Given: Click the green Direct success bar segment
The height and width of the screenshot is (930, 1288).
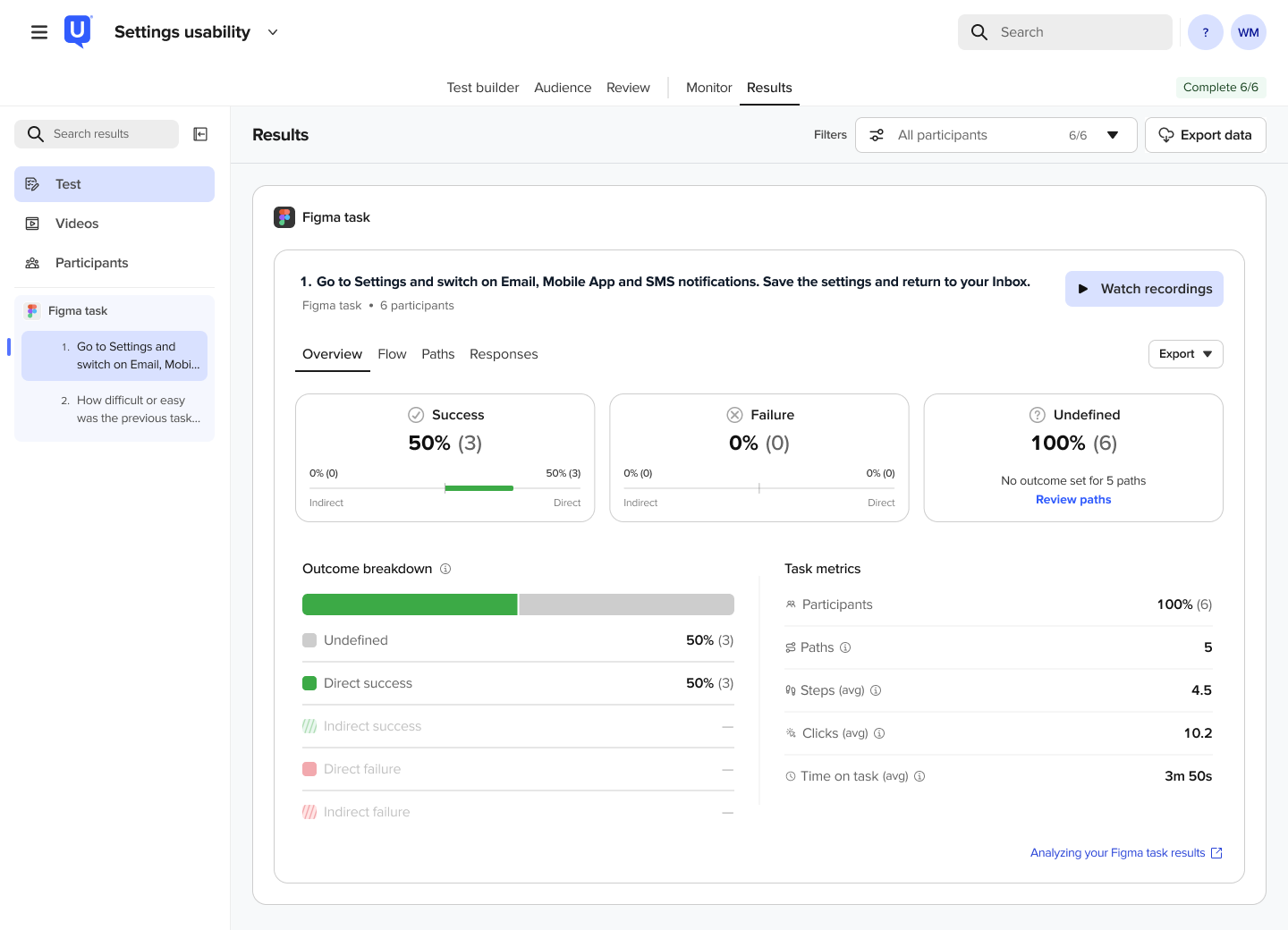Looking at the screenshot, I should point(410,604).
